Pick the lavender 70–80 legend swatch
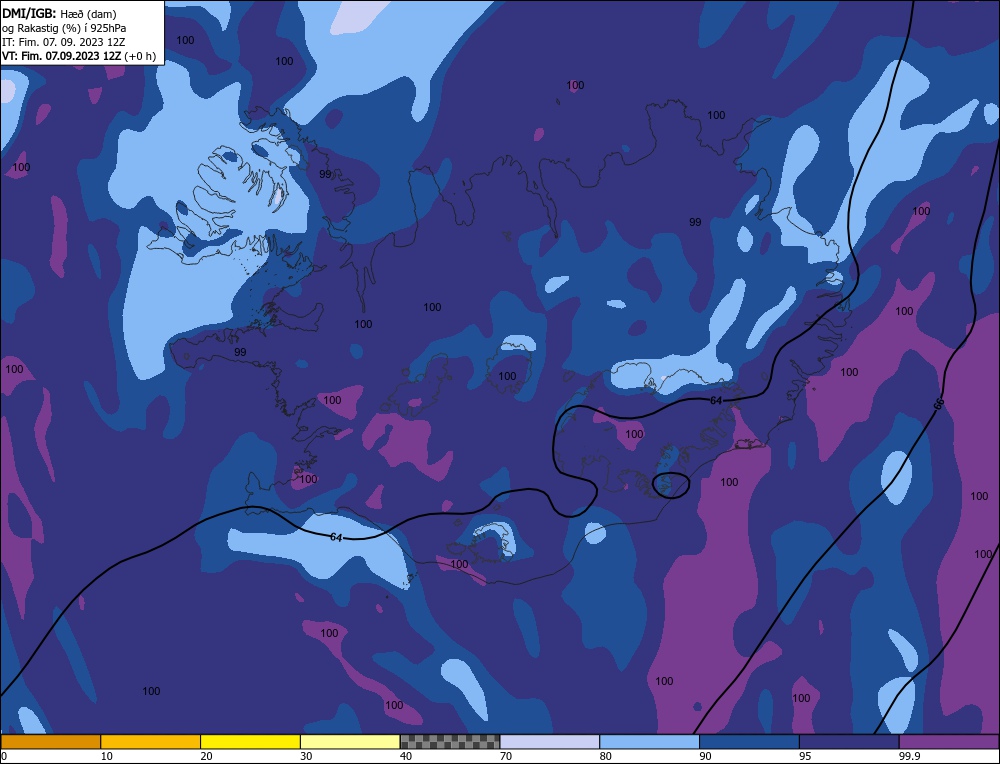 [550, 742]
